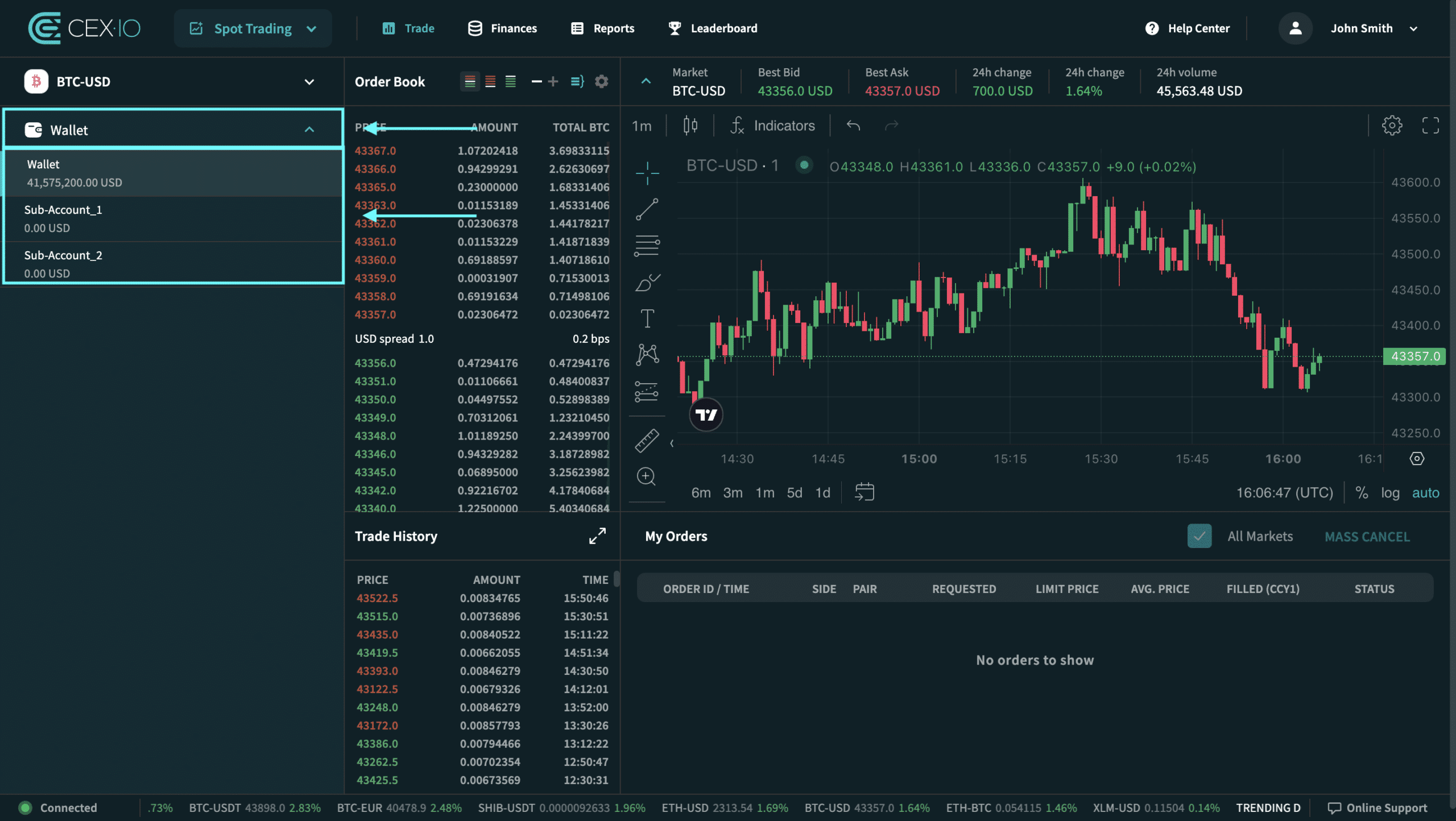The height and width of the screenshot is (821, 1456).
Task: Collapse the drawing toolbar arrow
Action: click(672, 443)
